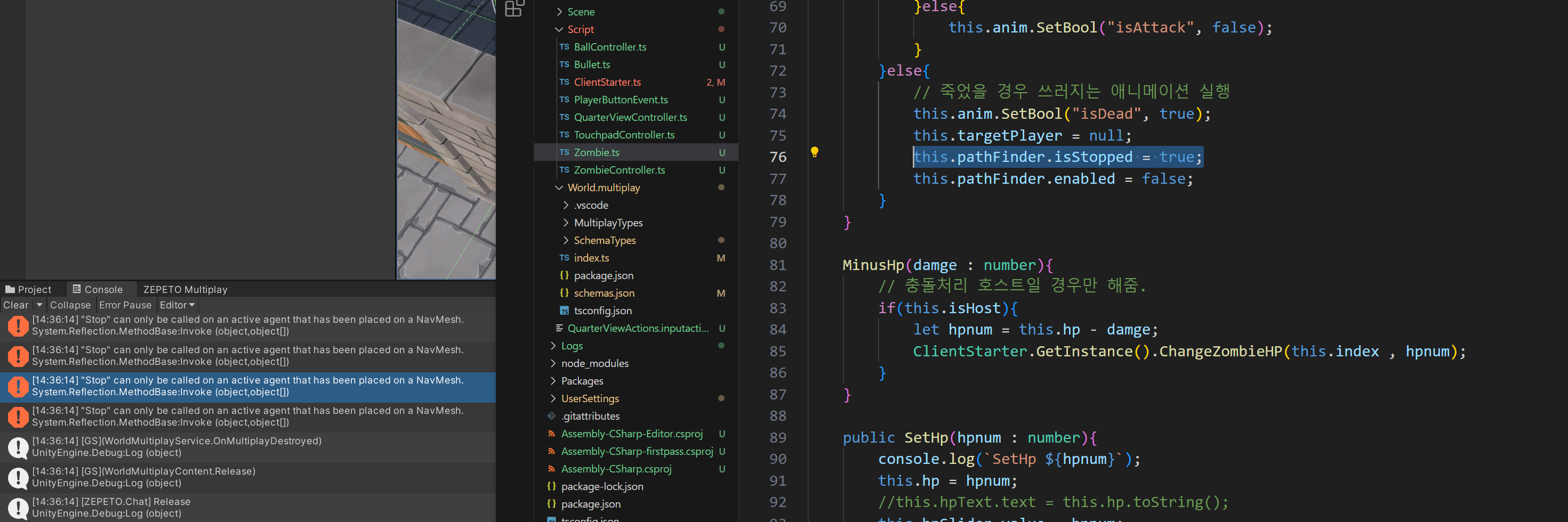Viewport: 1568px width, 522px height.
Task: Click the JSON braces icon of schemas.json
Action: tap(564, 293)
